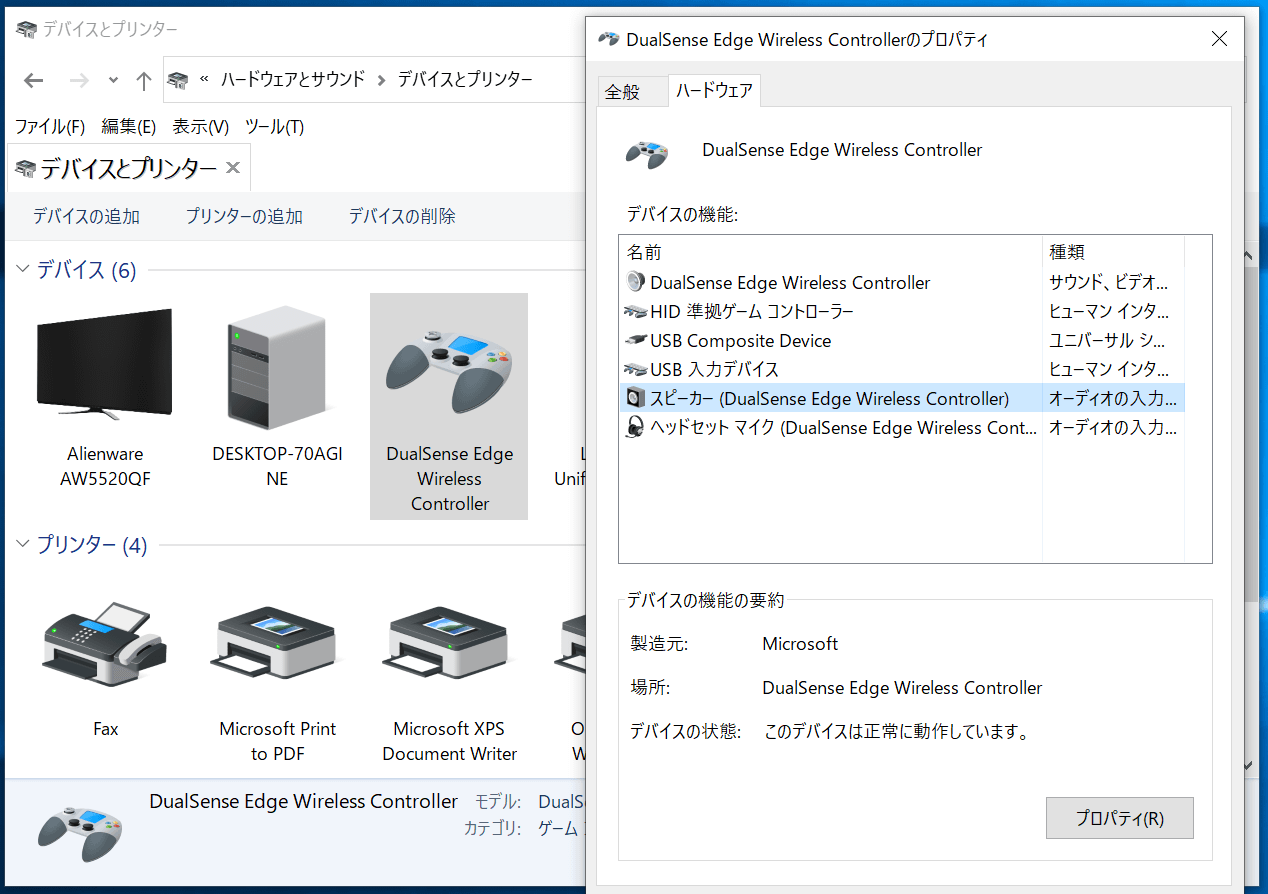This screenshot has width=1268, height=894.
Task: Click the デバイスとプリンター breadcrumb
Action: [466, 80]
